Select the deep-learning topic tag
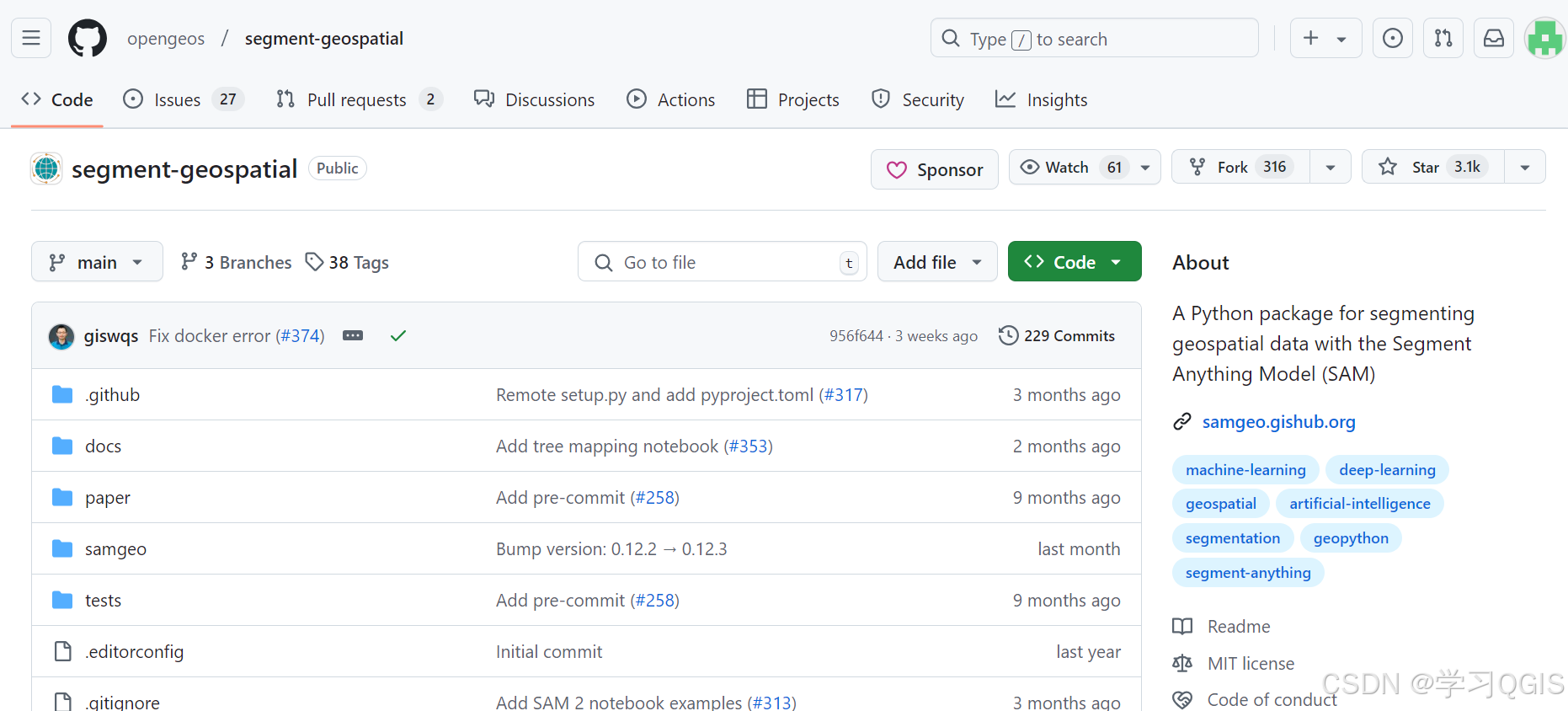The image size is (1568, 711). pyautogui.click(x=1387, y=469)
